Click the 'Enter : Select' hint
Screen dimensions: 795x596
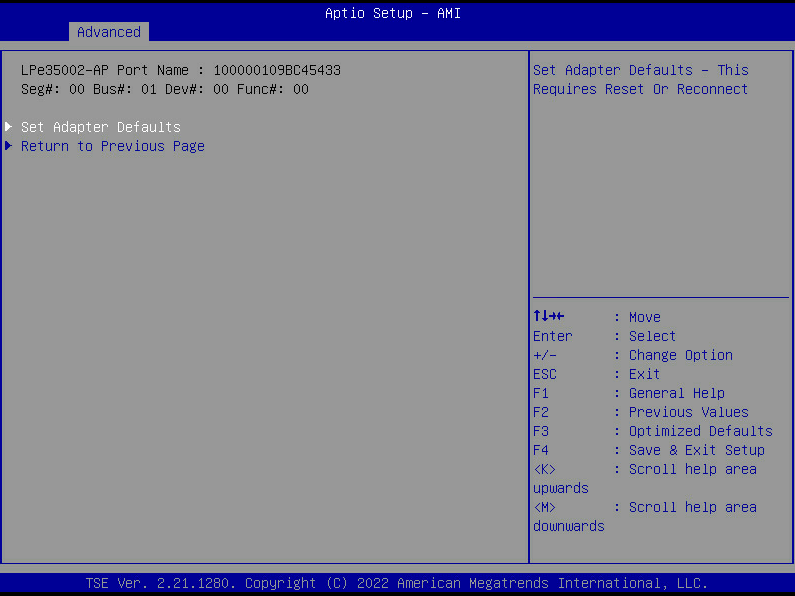pos(604,336)
